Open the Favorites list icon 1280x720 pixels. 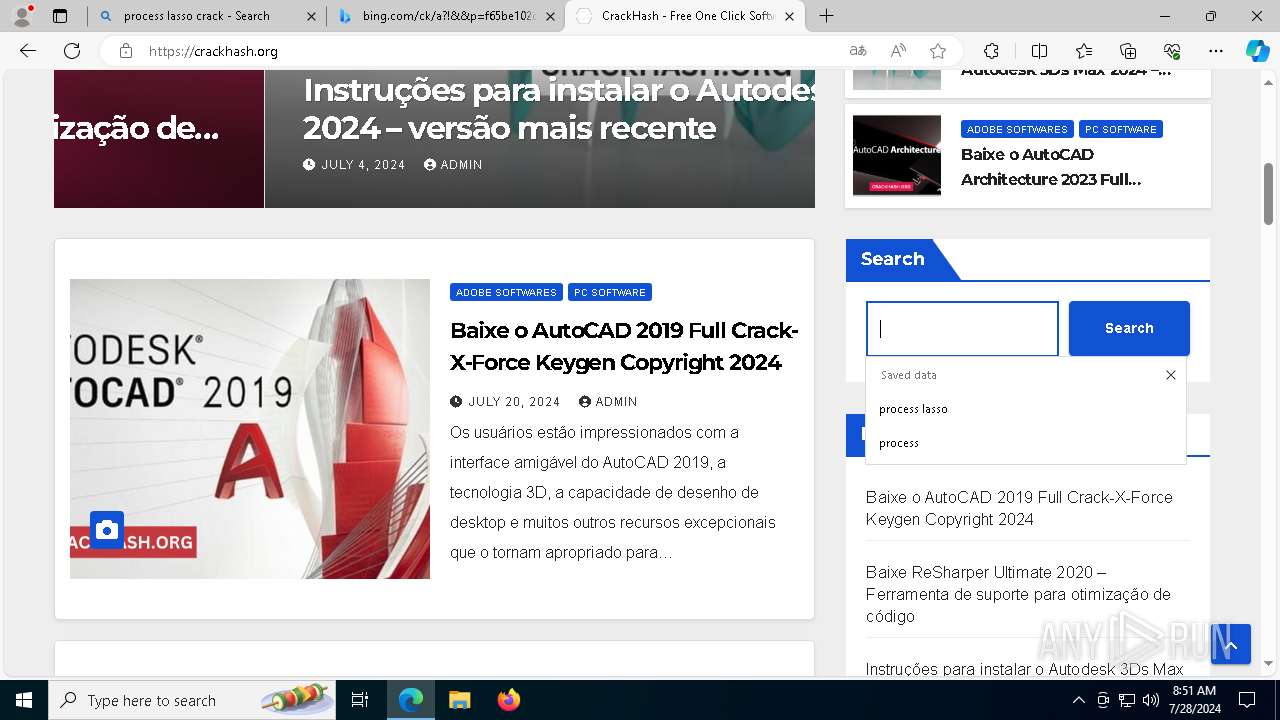click(1084, 51)
